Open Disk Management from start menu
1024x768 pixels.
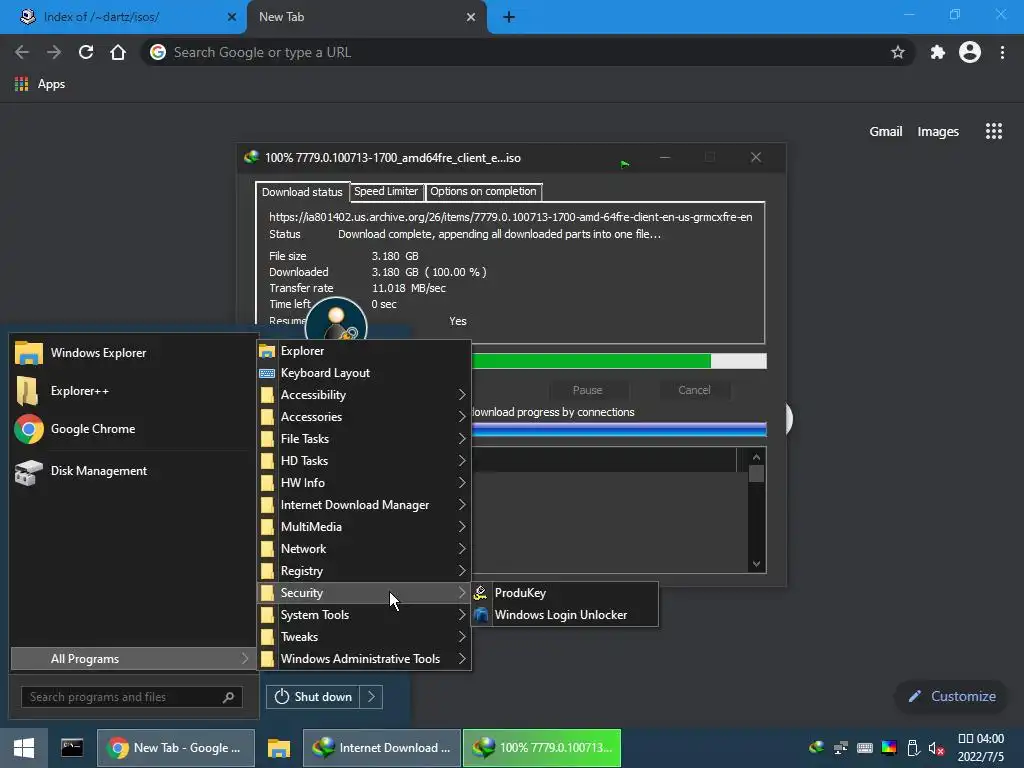[x=134, y=471]
